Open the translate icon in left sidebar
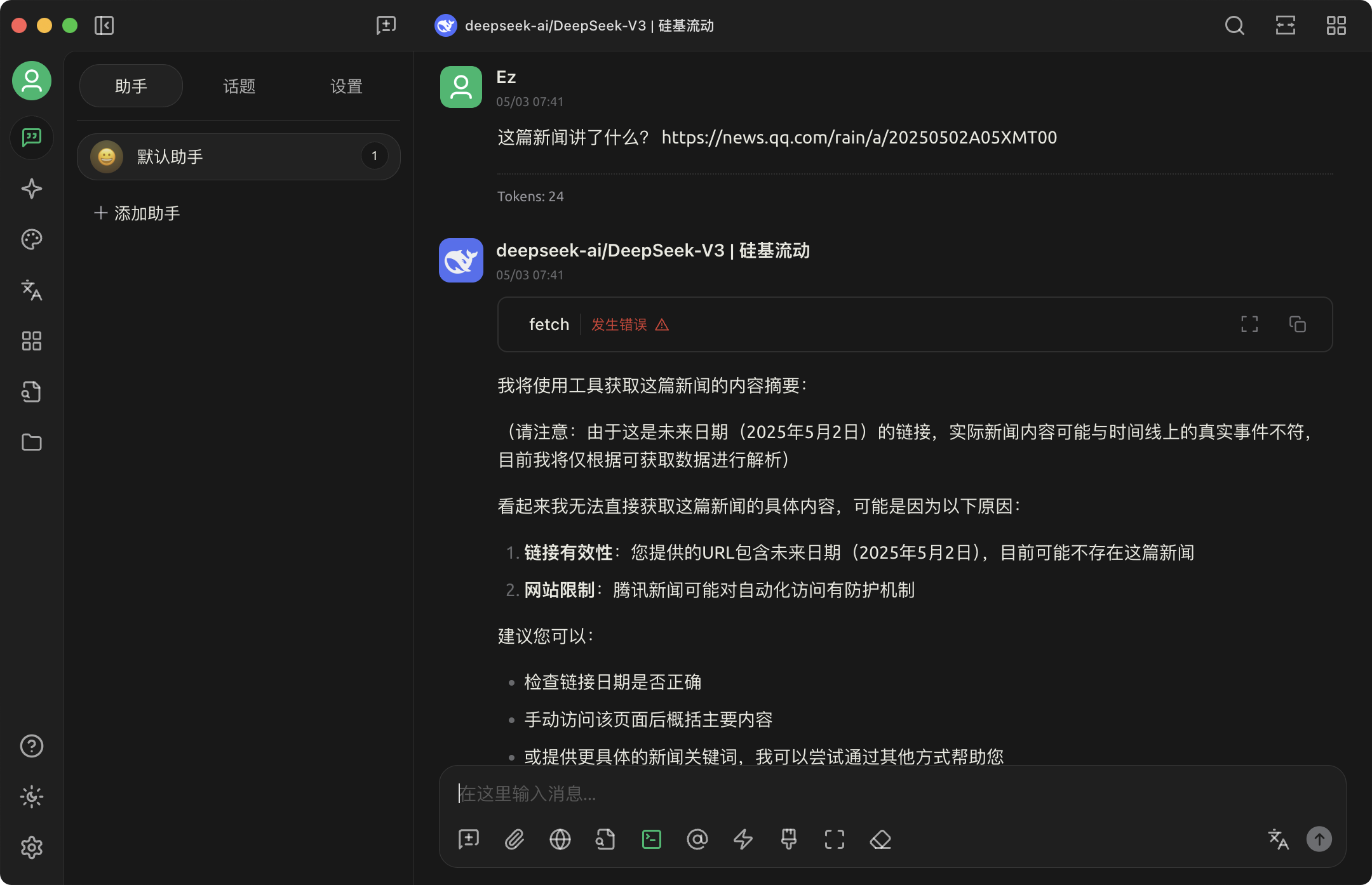 coord(31,290)
